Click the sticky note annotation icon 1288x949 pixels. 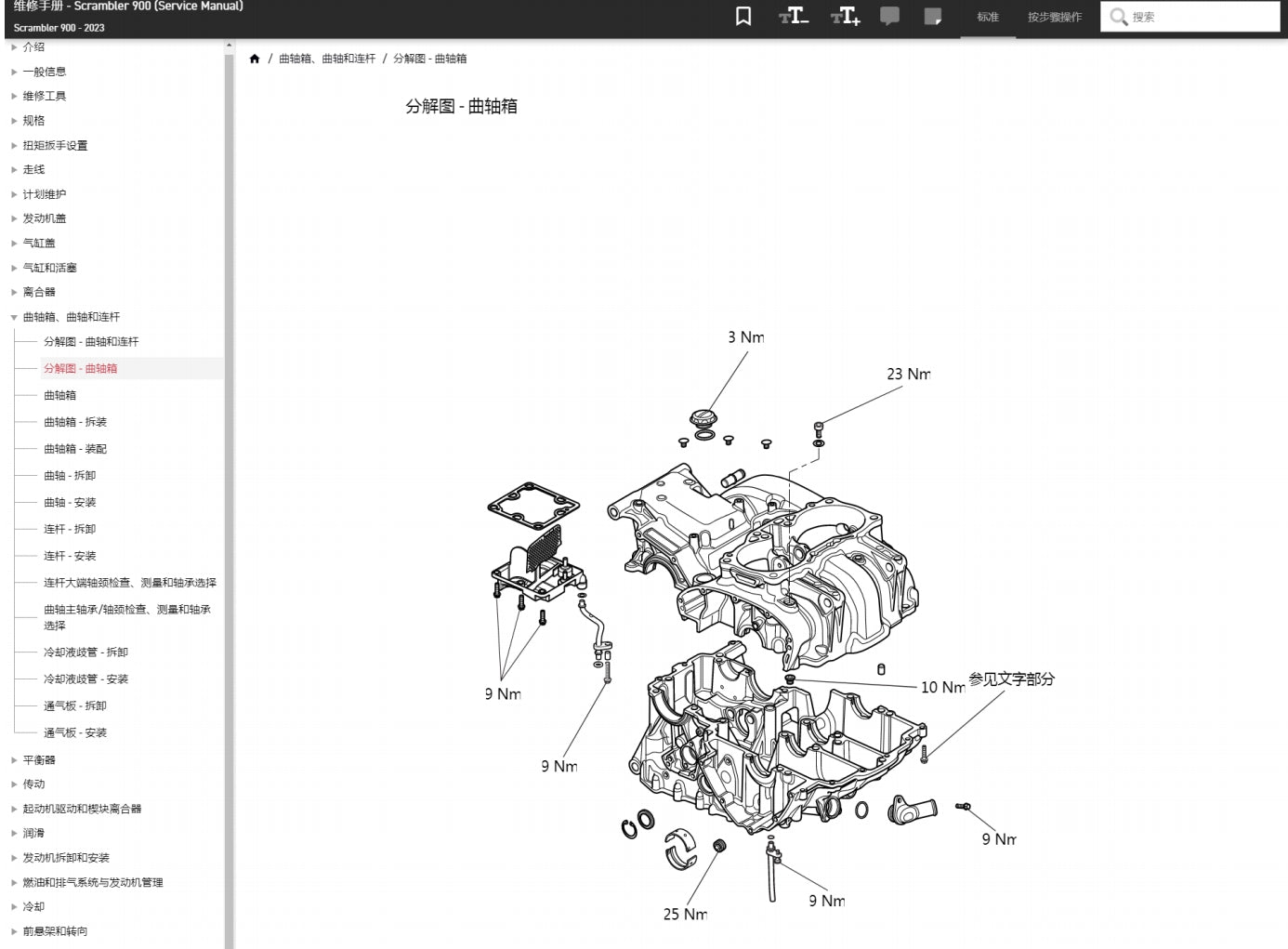[932, 16]
